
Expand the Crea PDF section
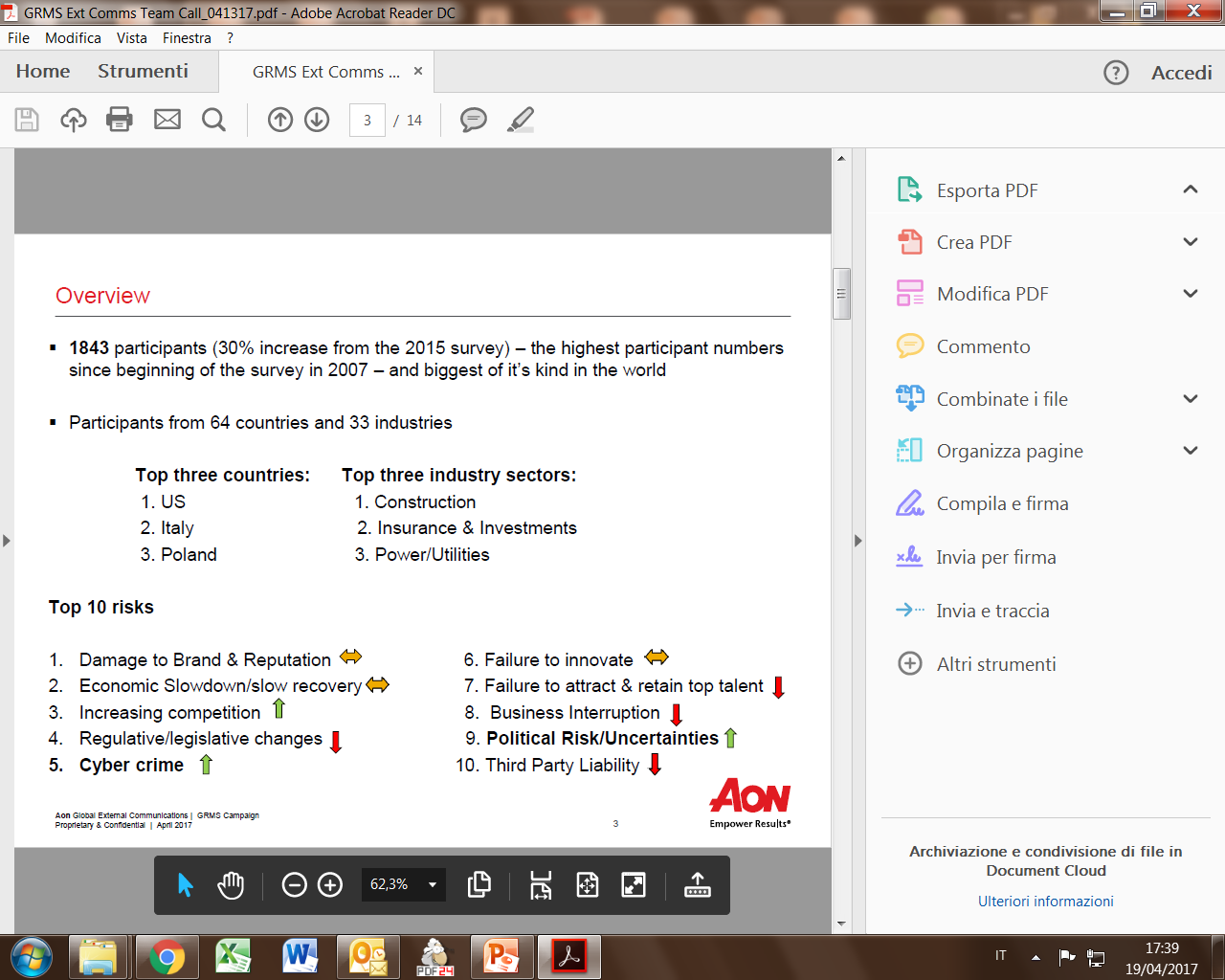[1191, 242]
